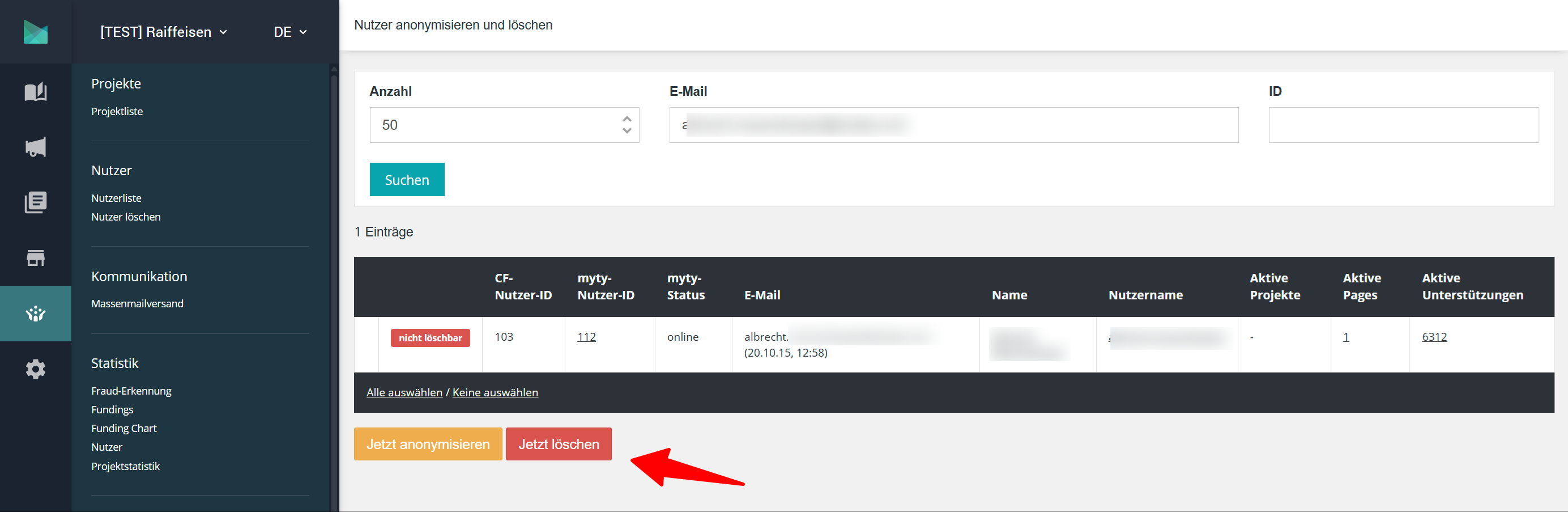Open Nutzer löschen in the menu
This screenshot has width=1568, height=512.
pyautogui.click(x=126, y=217)
